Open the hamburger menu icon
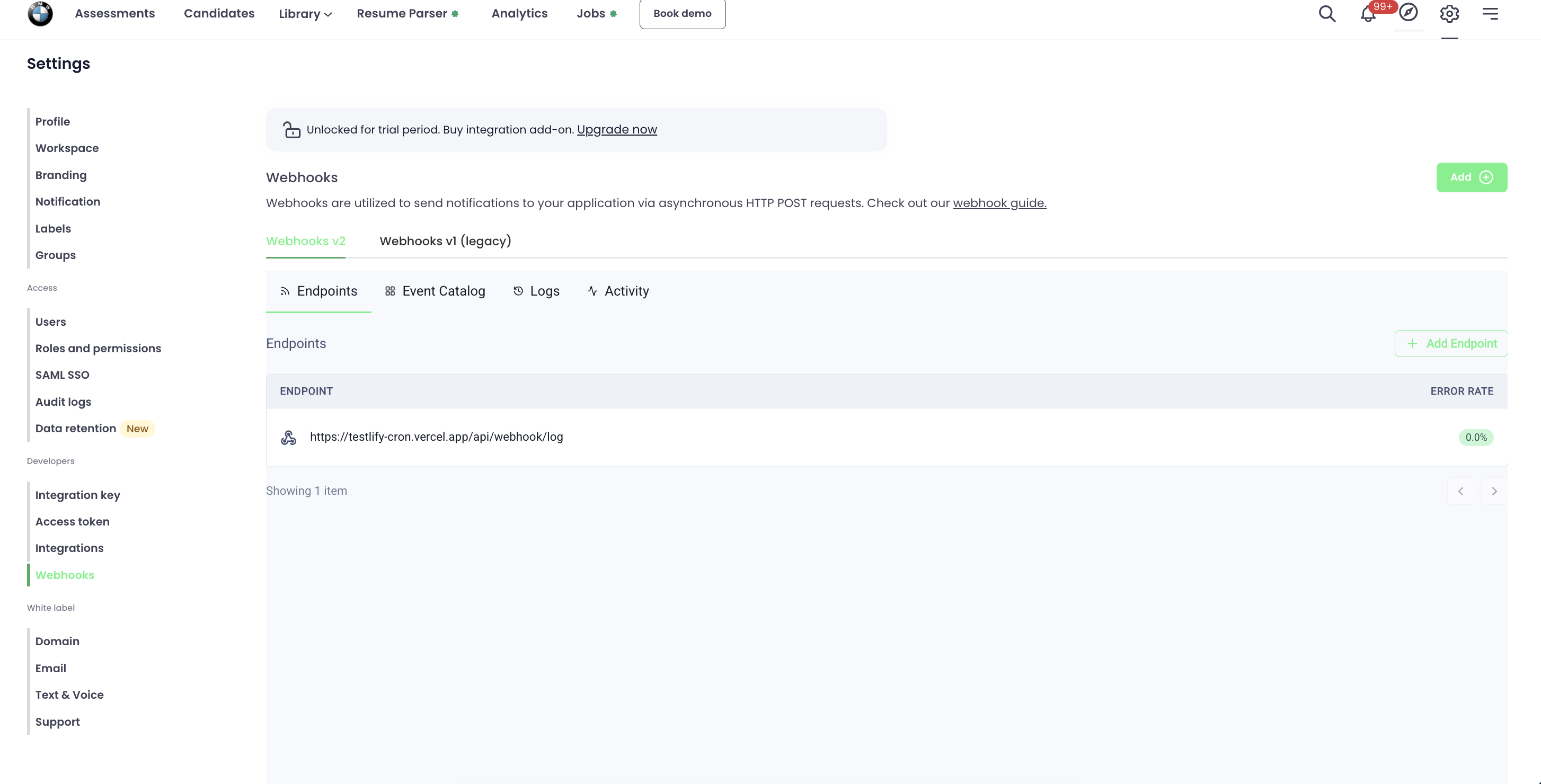This screenshot has width=1541, height=784. point(1490,14)
